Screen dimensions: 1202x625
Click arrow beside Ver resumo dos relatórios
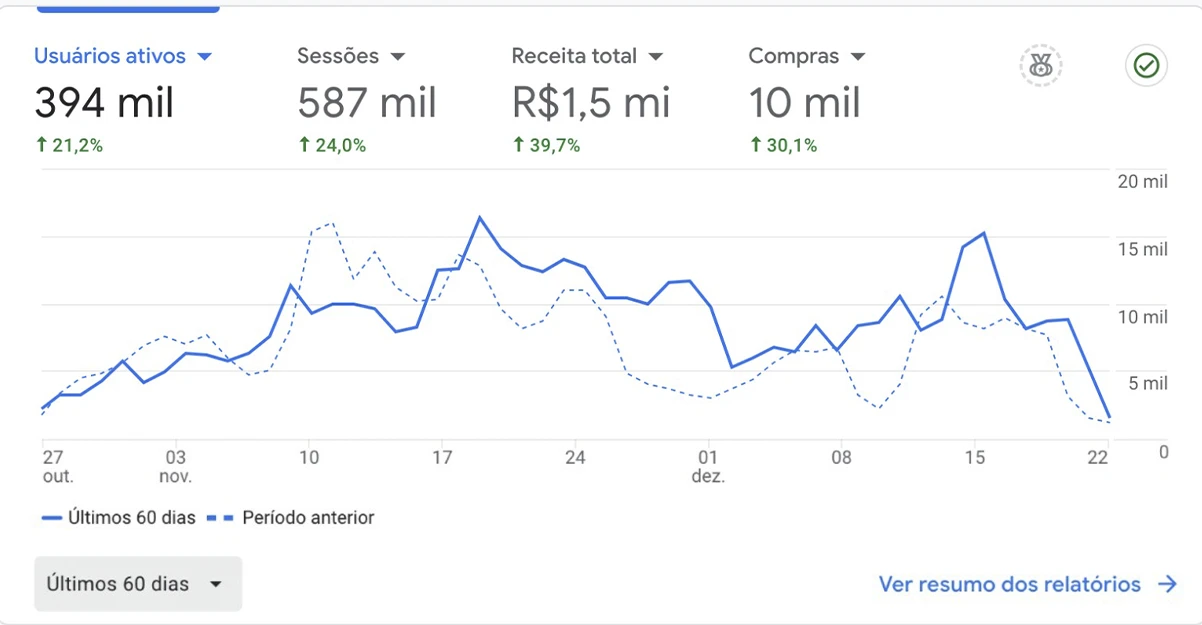click(1167, 584)
